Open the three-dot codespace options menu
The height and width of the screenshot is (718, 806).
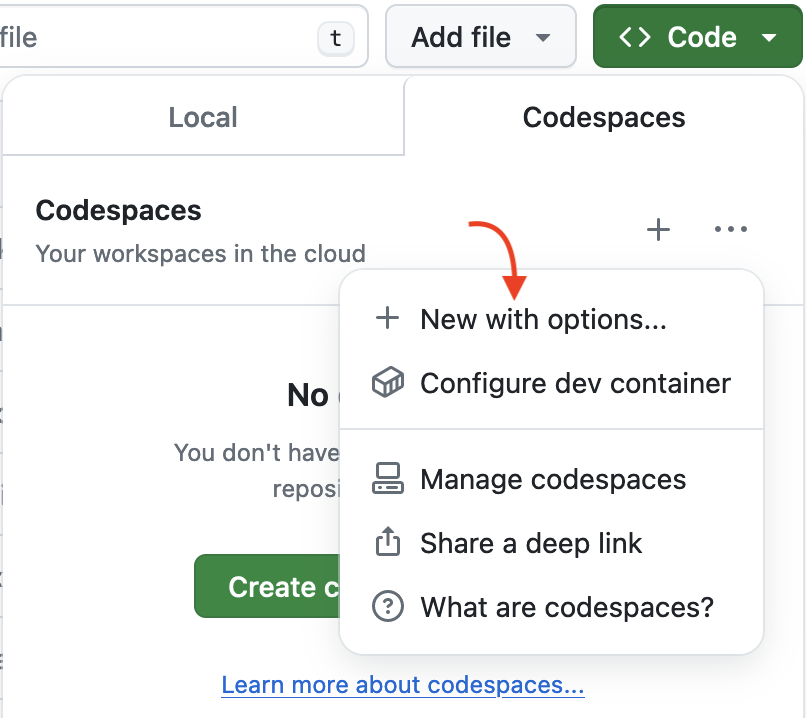(730, 229)
